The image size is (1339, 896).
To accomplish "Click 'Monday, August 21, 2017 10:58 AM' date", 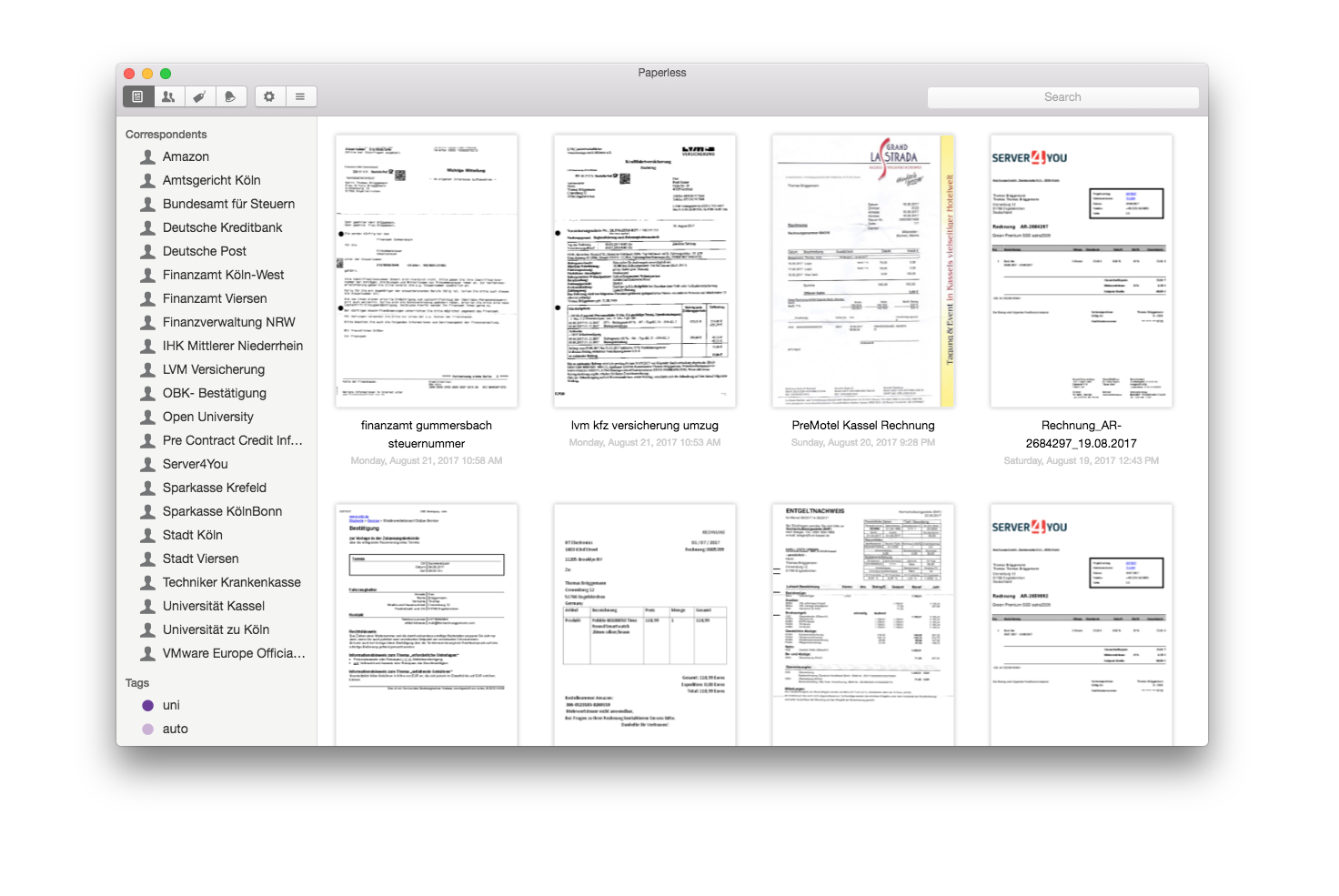I will tap(427, 461).
